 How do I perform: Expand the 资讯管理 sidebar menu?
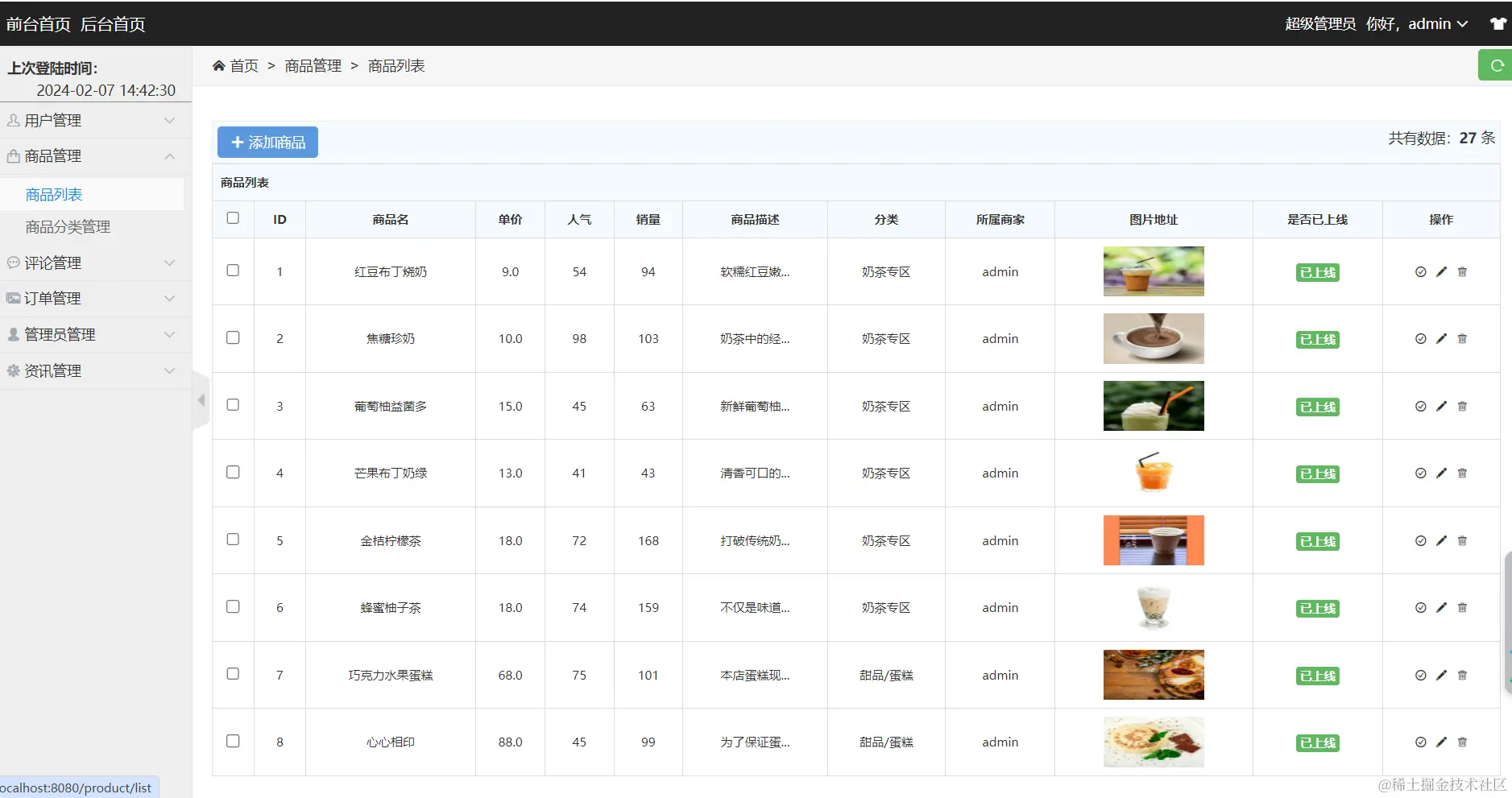pyautogui.click(x=96, y=371)
